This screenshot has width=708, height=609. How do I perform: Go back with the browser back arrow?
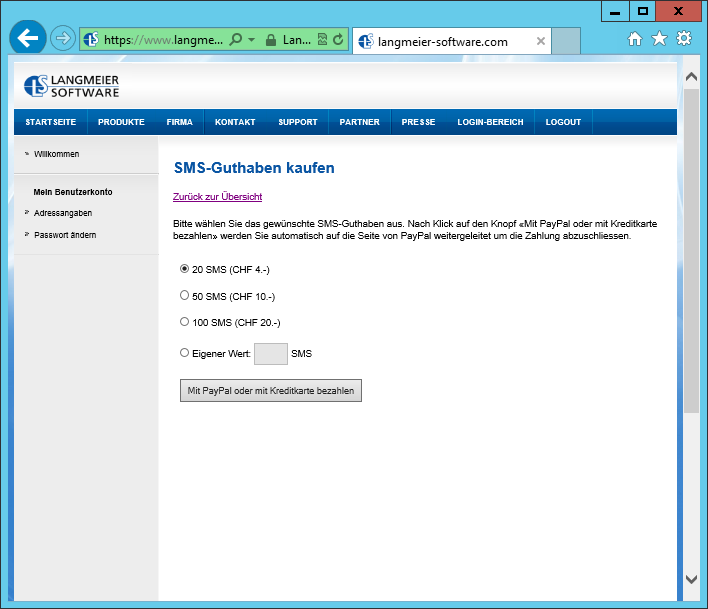[x=28, y=38]
